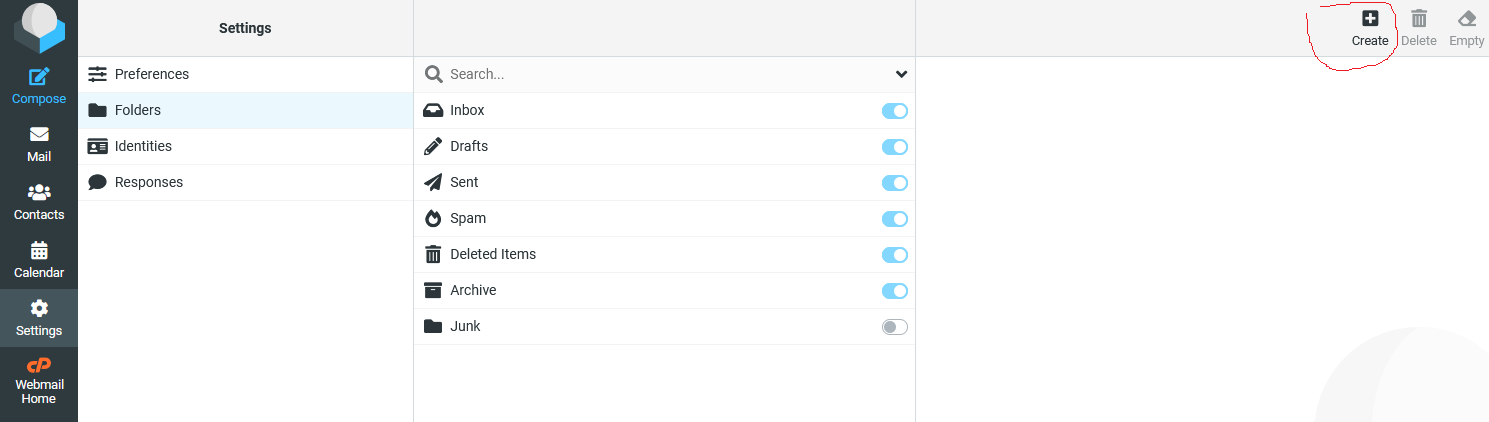Image resolution: width=1489 pixels, height=422 pixels.
Task: Open the Preferences settings section
Action: pos(151,74)
